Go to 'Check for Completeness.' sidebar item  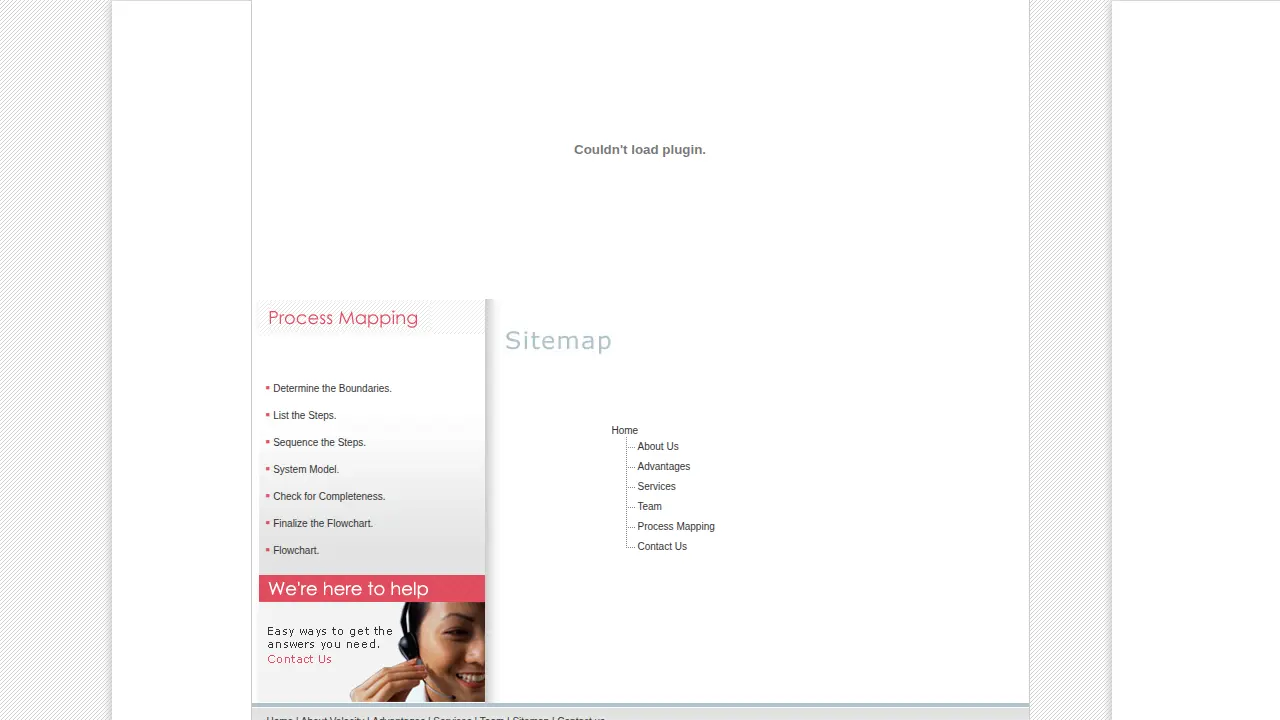pos(329,496)
